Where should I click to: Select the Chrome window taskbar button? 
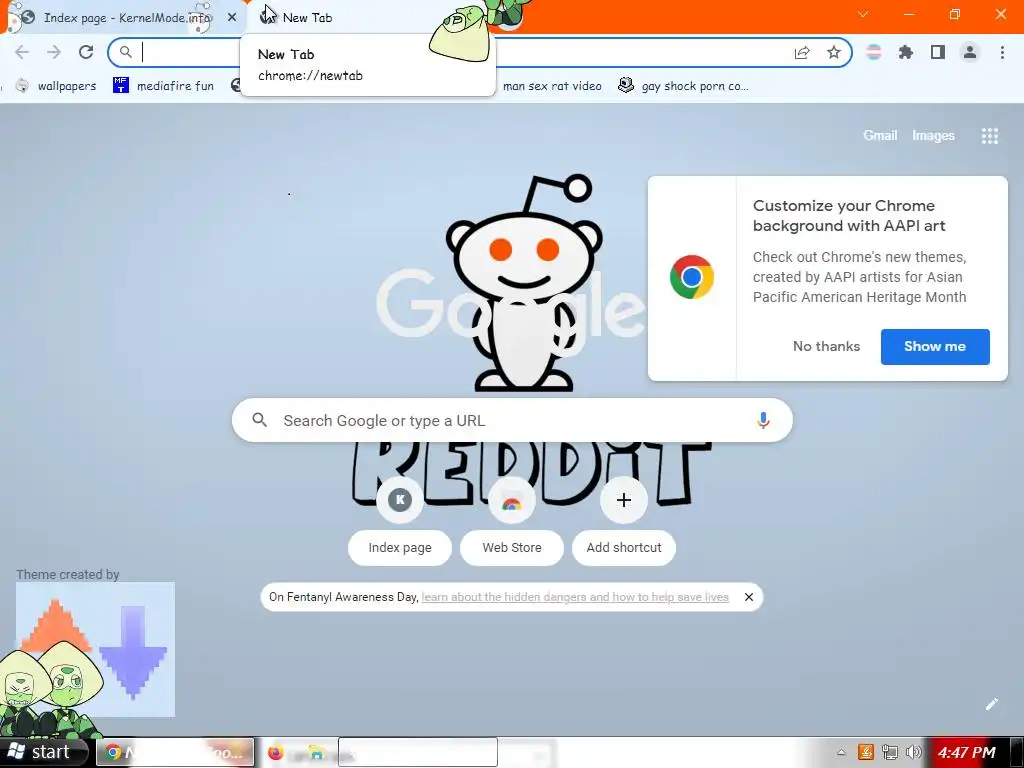pyautogui.click(x=175, y=752)
